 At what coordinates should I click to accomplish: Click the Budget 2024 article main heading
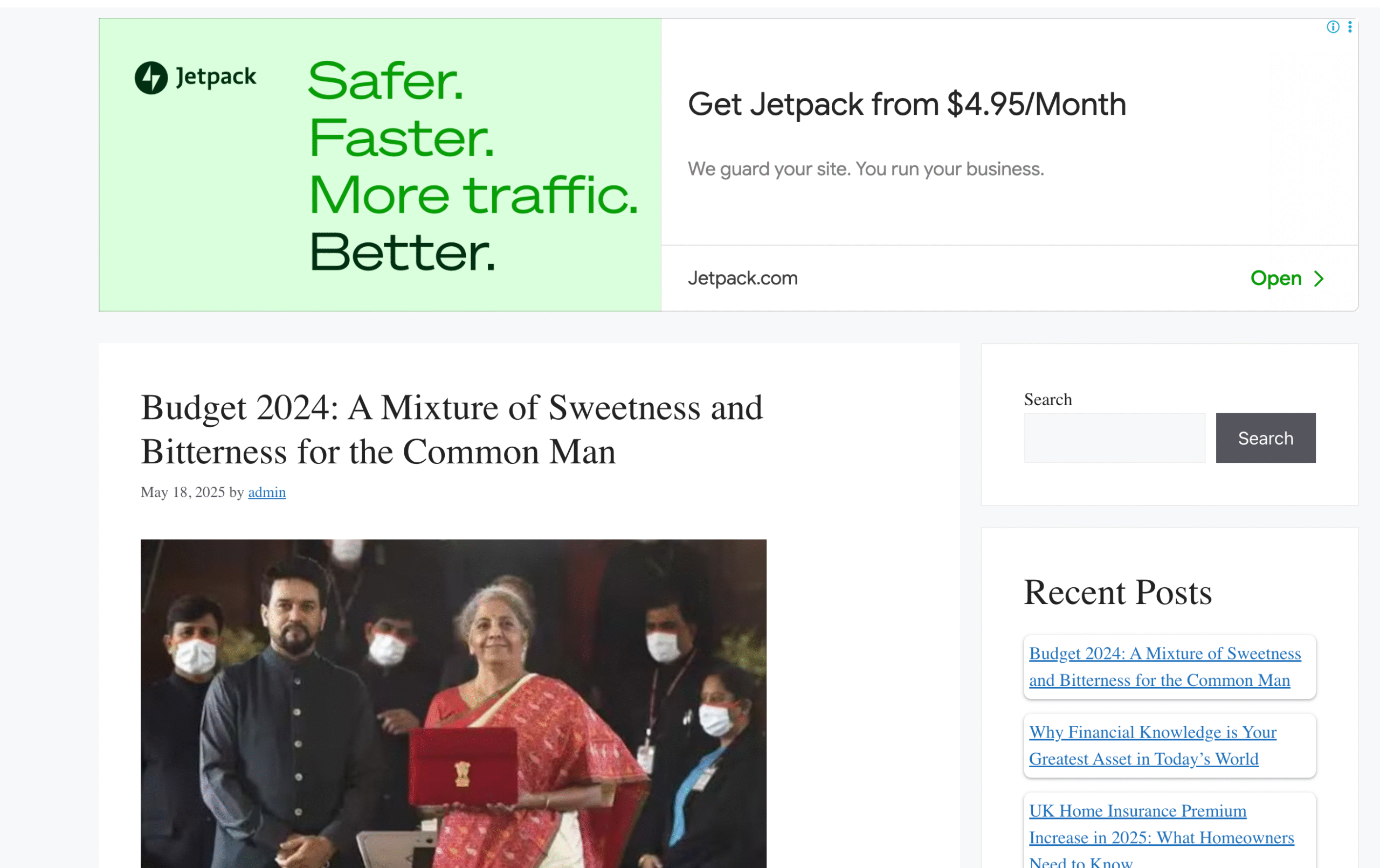click(x=452, y=429)
